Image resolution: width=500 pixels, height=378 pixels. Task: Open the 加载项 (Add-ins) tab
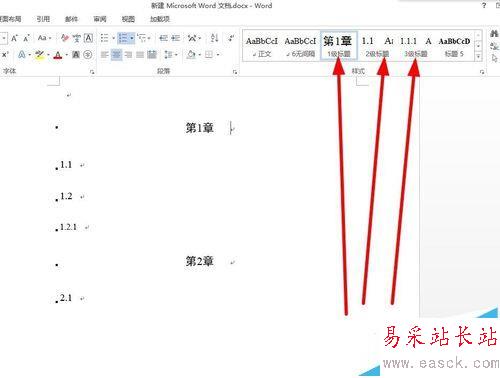[x=160, y=19]
